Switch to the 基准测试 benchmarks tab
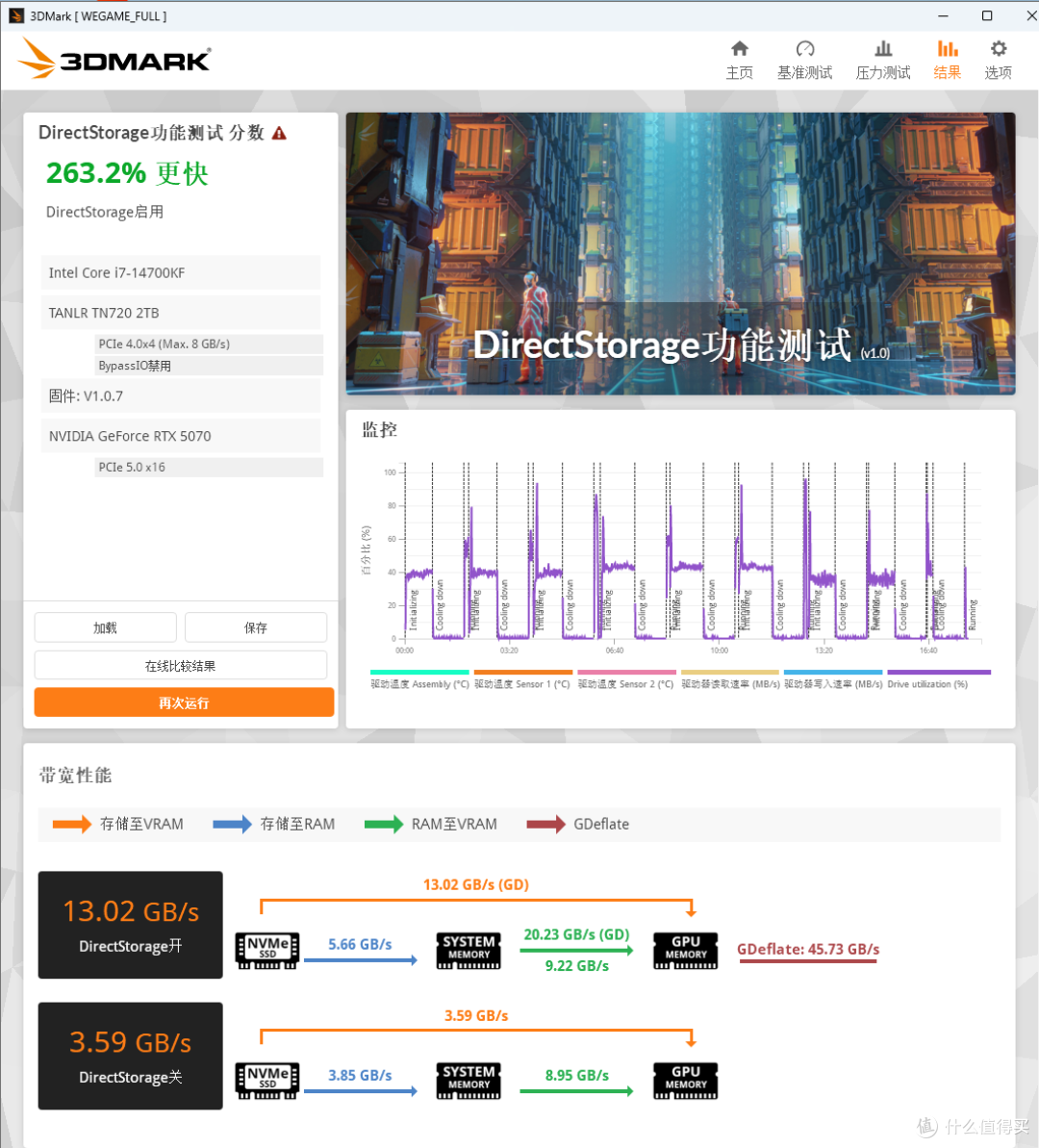This screenshot has height=1148, width=1039. [804, 60]
